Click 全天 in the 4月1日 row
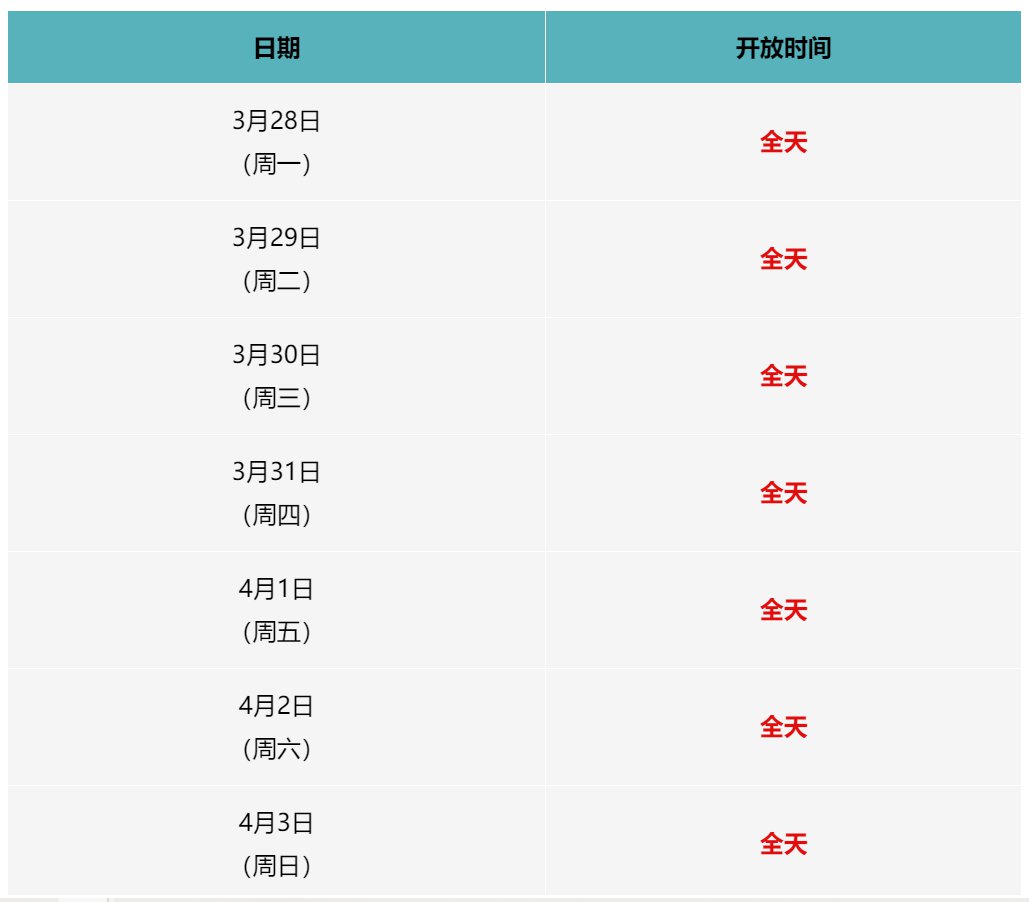Image resolution: width=1029 pixels, height=902 pixels. coord(783,610)
